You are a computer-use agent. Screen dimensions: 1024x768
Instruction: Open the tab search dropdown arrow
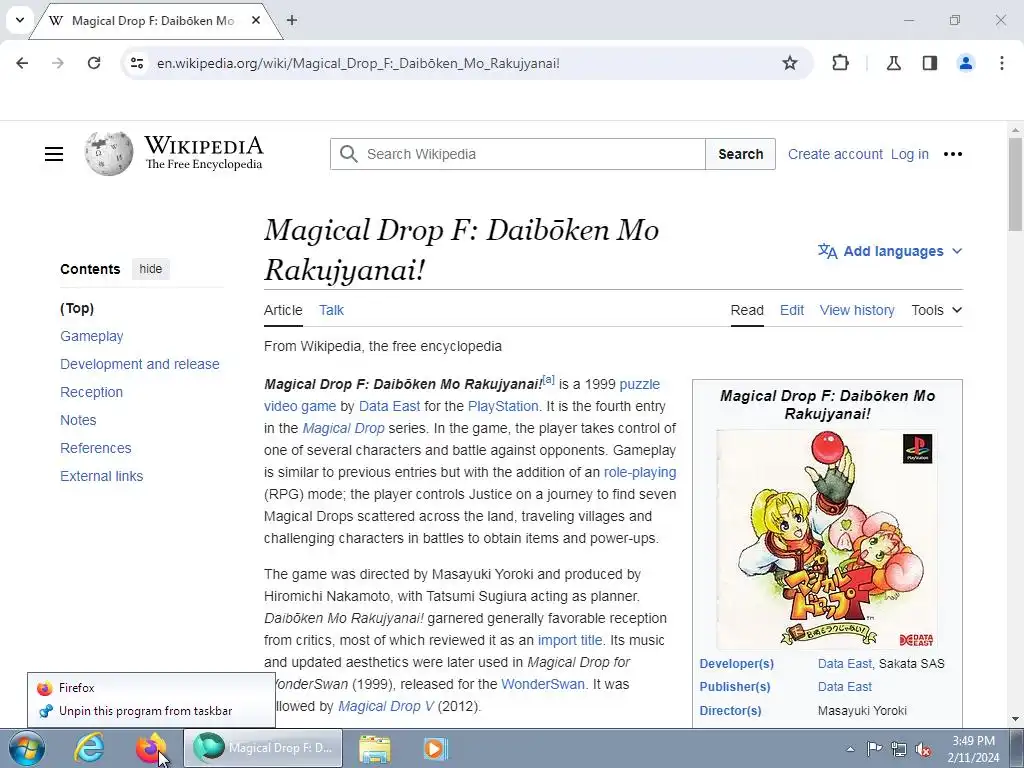tap(20, 20)
